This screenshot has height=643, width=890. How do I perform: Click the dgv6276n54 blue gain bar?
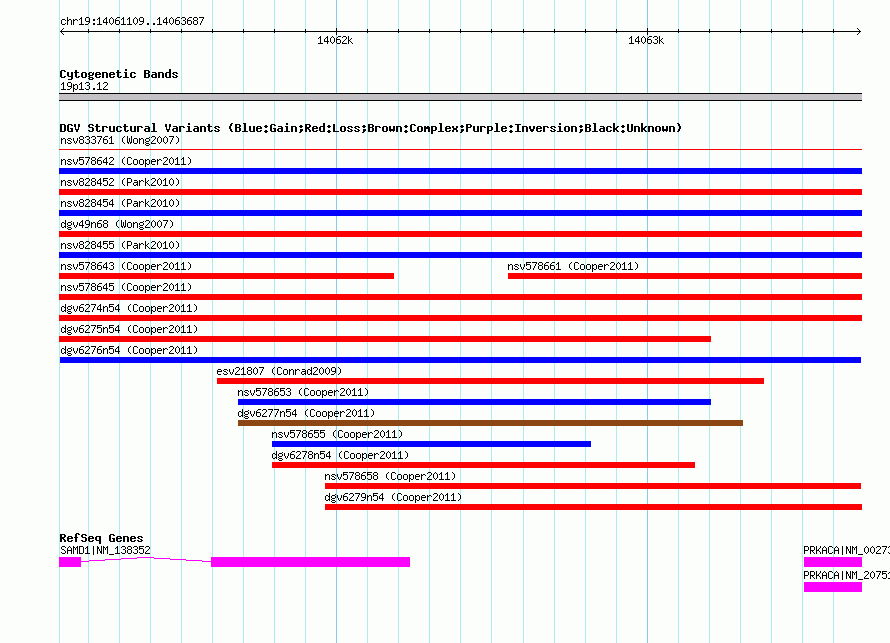(460, 360)
